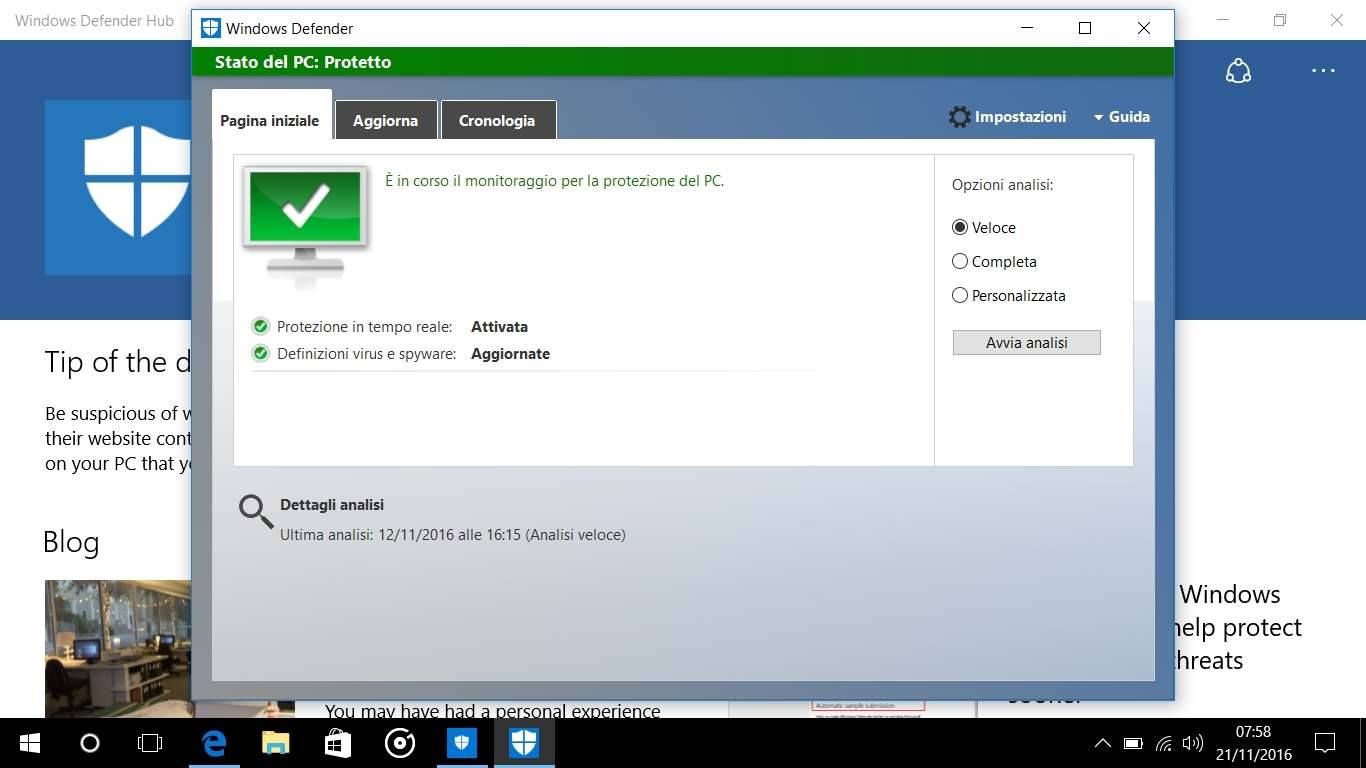Open the Action Center notification icon
The width and height of the screenshot is (1366, 768).
[x=1325, y=743]
